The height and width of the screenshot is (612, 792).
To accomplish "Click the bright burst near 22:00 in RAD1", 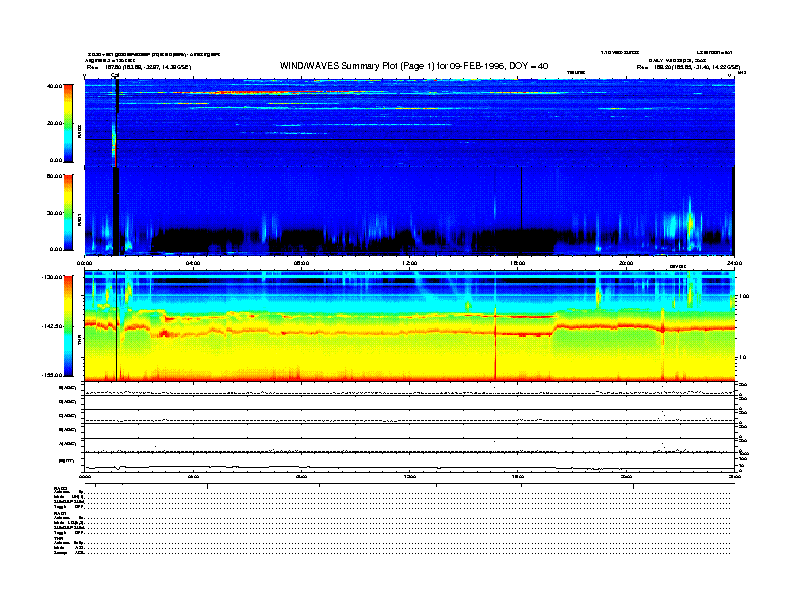I will tap(690, 222).
